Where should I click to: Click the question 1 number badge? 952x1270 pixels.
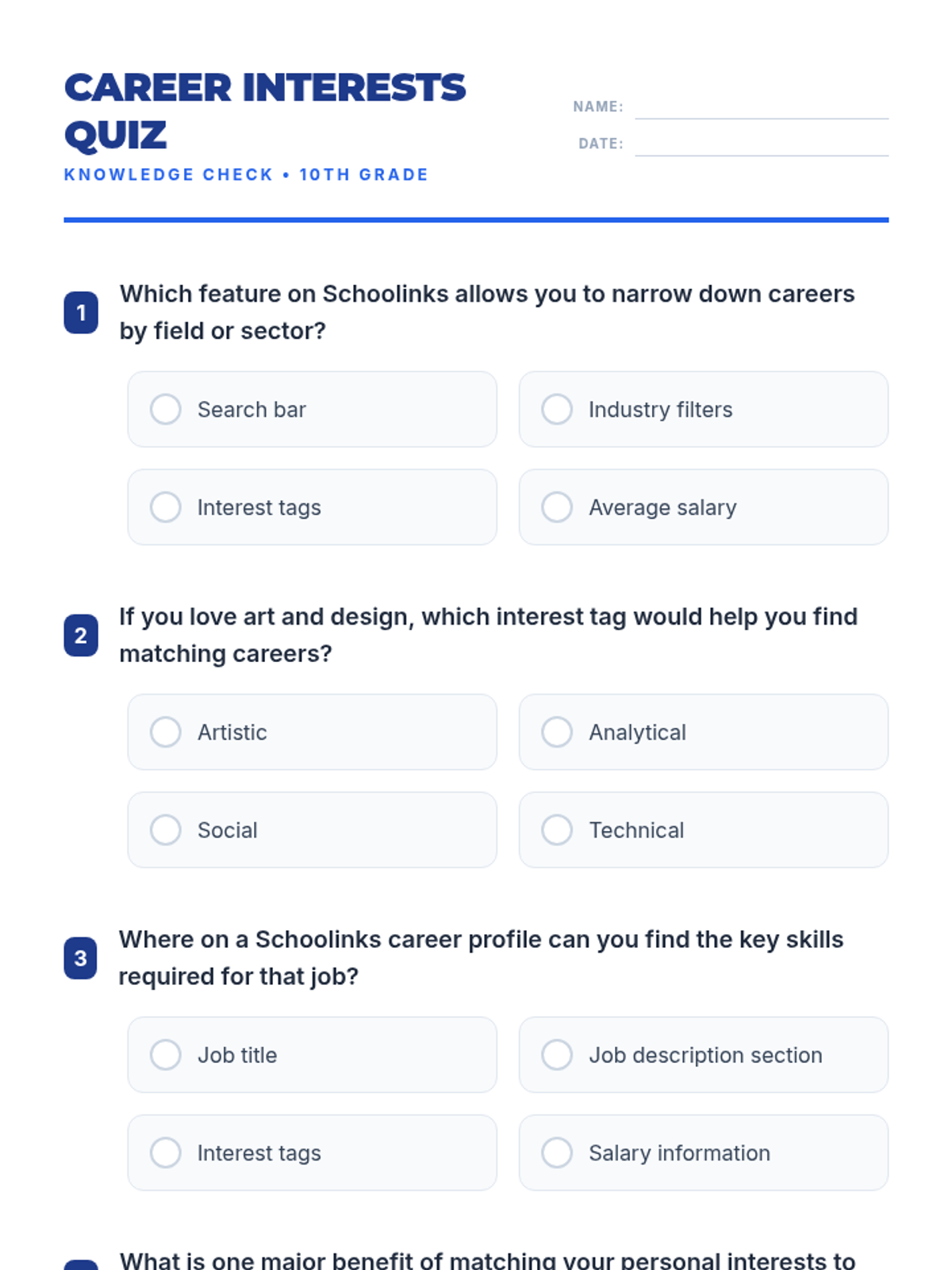81,313
